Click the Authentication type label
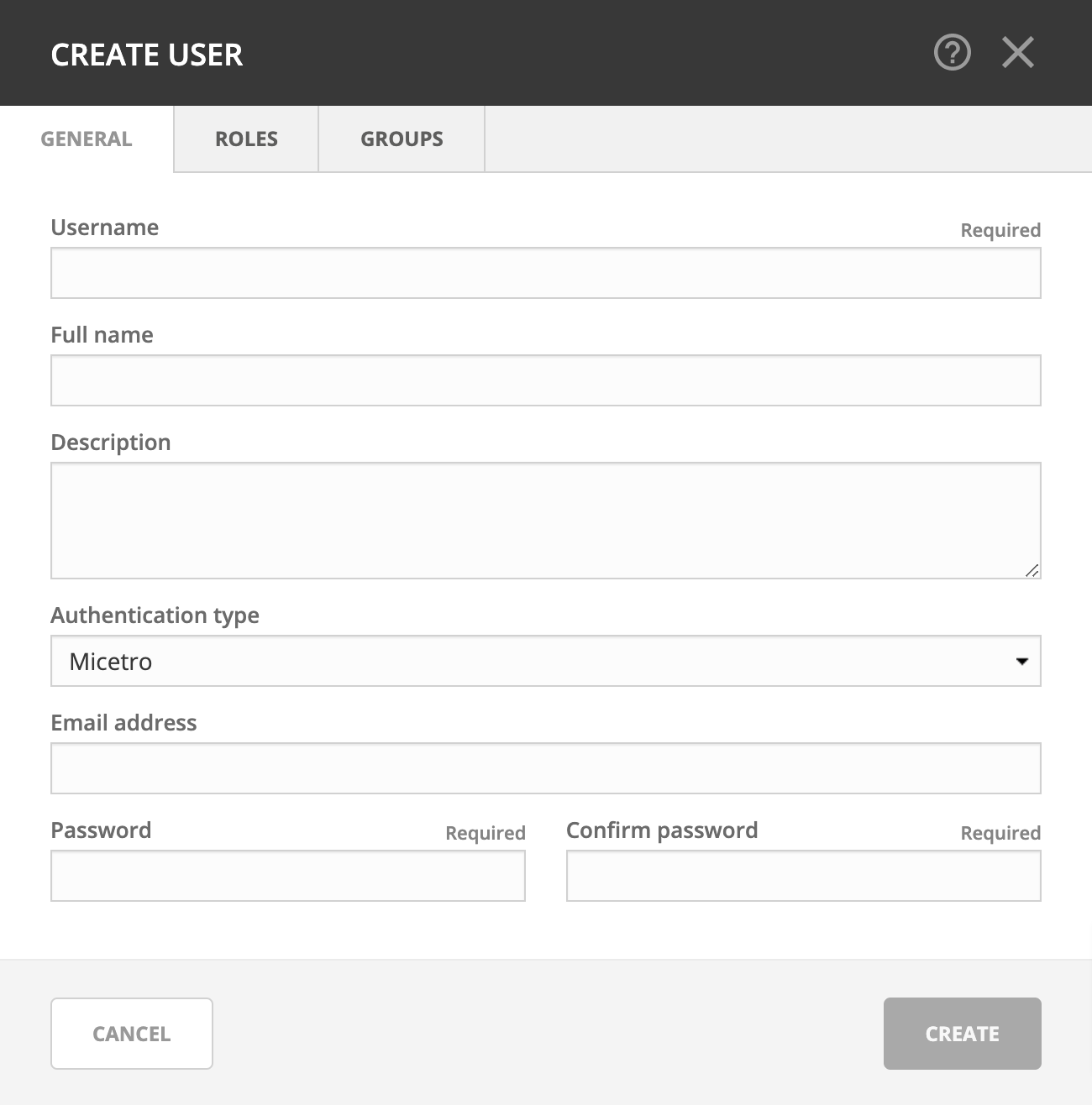This screenshot has height=1105, width=1092. point(155,615)
